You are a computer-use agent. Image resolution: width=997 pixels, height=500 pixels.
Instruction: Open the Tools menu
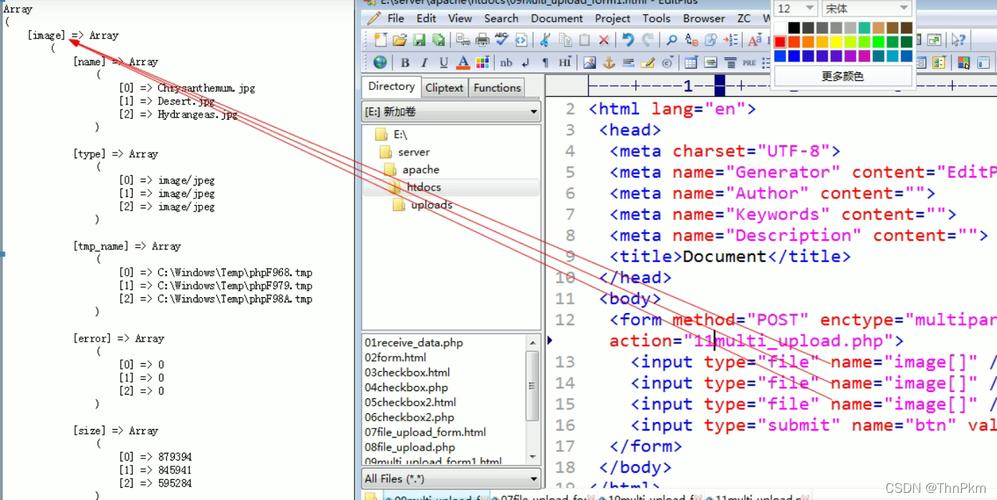pyautogui.click(x=656, y=18)
